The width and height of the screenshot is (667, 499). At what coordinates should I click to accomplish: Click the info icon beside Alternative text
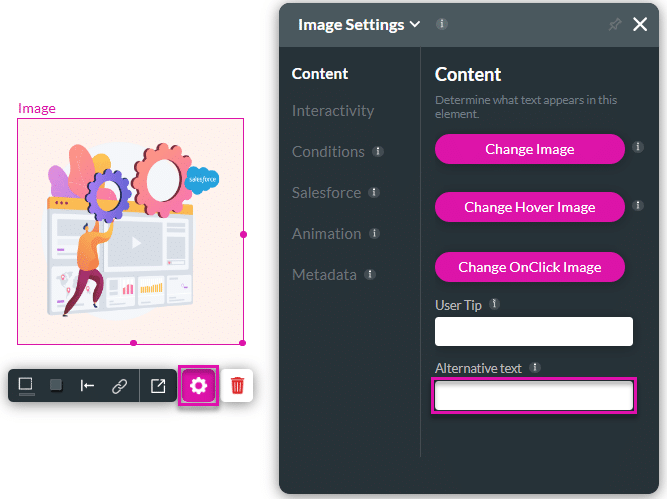click(x=535, y=367)
